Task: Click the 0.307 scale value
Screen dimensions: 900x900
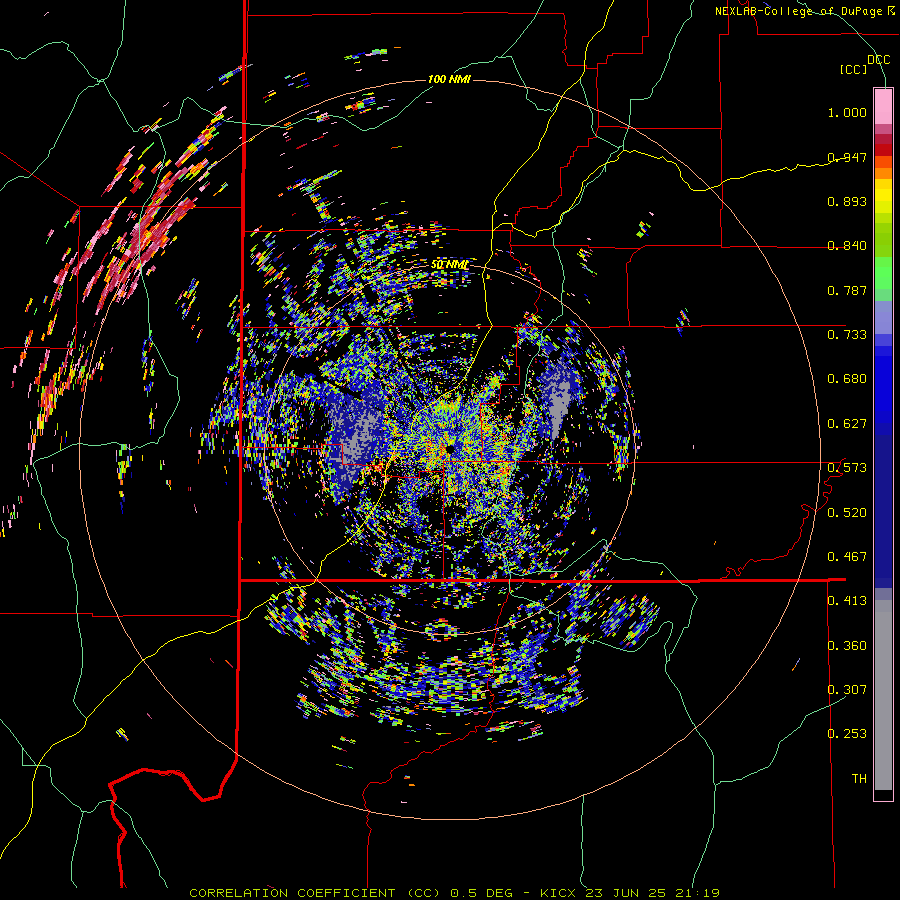Action: click(847, 690)
